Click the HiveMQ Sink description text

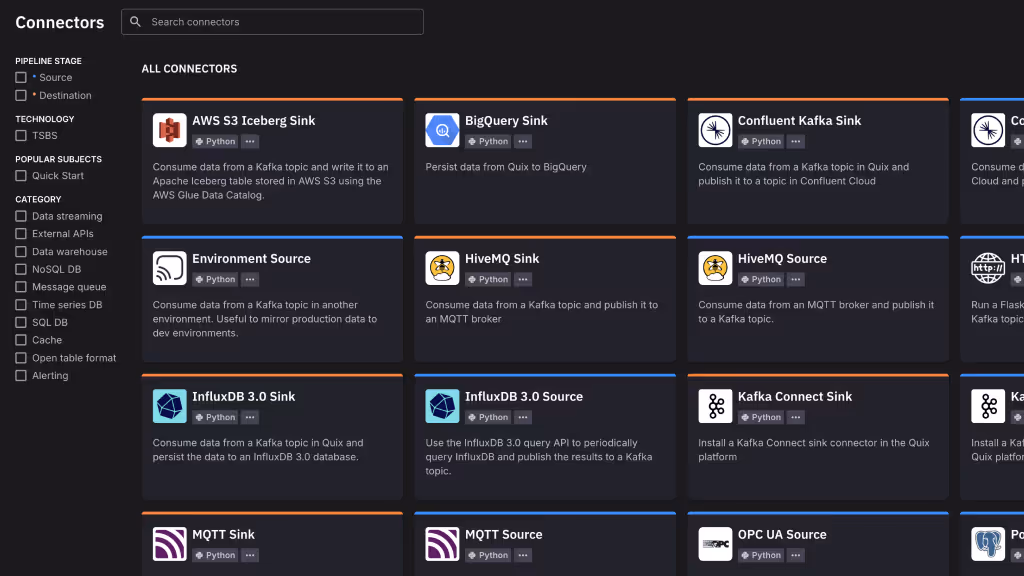coord(541,312)
